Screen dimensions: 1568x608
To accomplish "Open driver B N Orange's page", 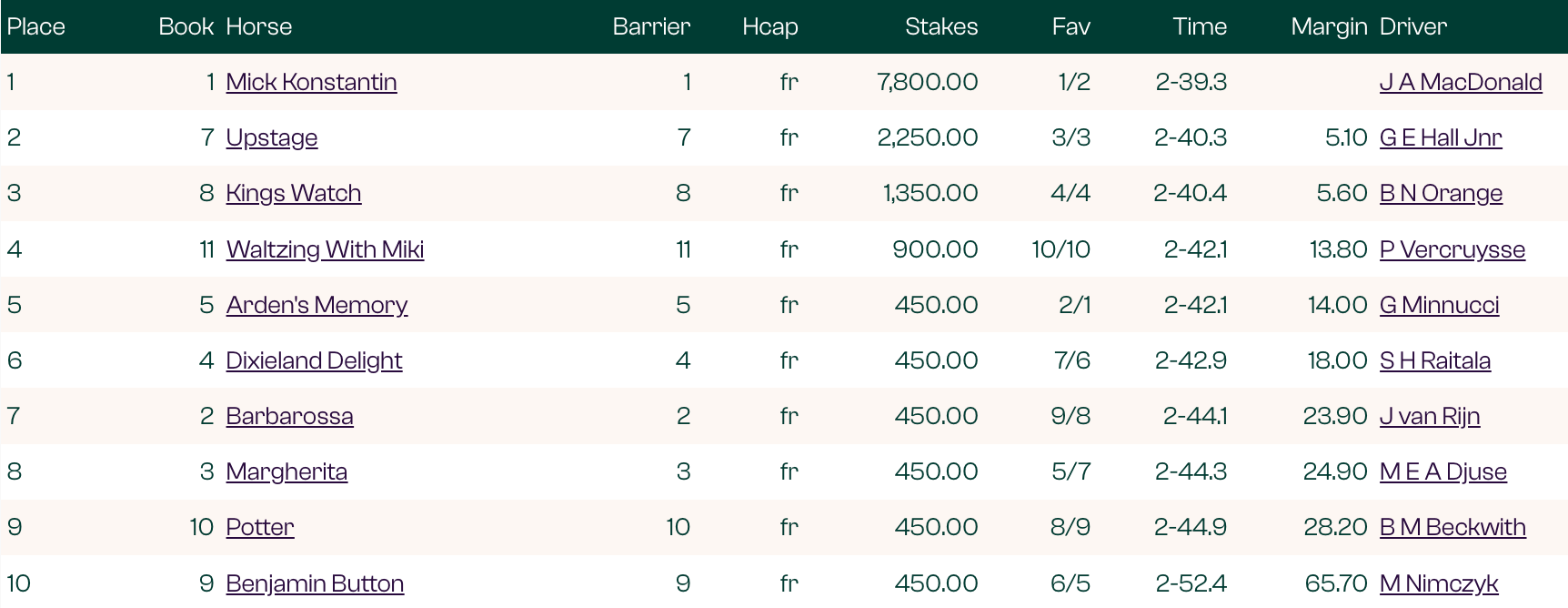I will [1441, 193].
